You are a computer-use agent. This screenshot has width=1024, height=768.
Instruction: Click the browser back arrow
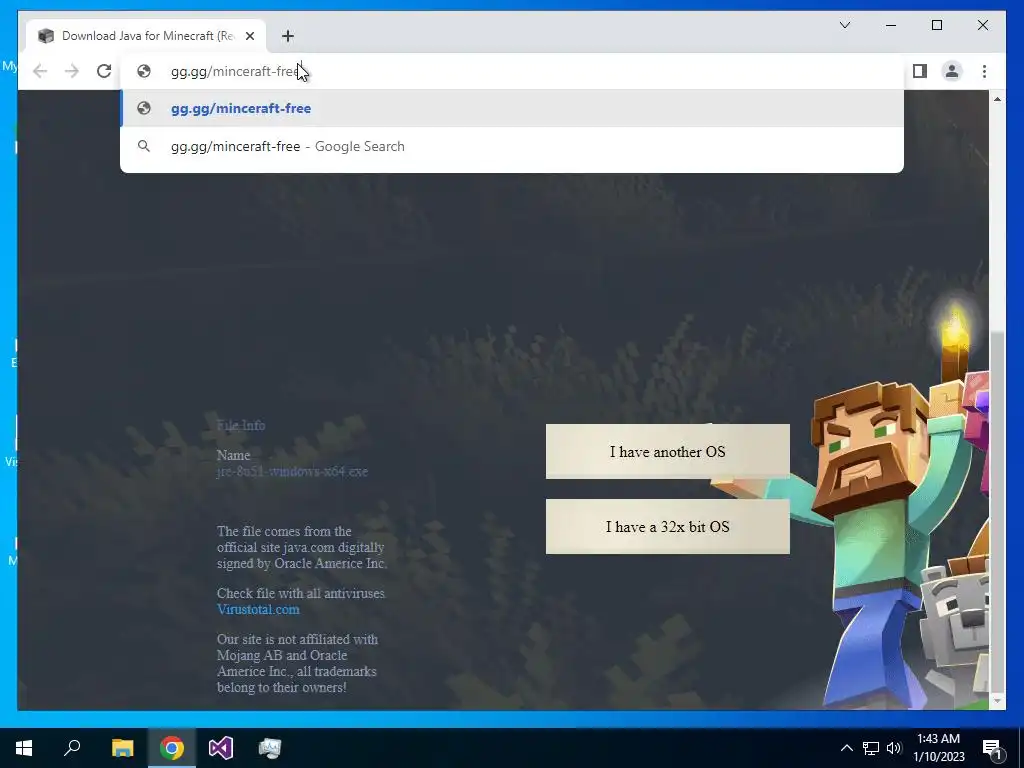pos(40,71)
